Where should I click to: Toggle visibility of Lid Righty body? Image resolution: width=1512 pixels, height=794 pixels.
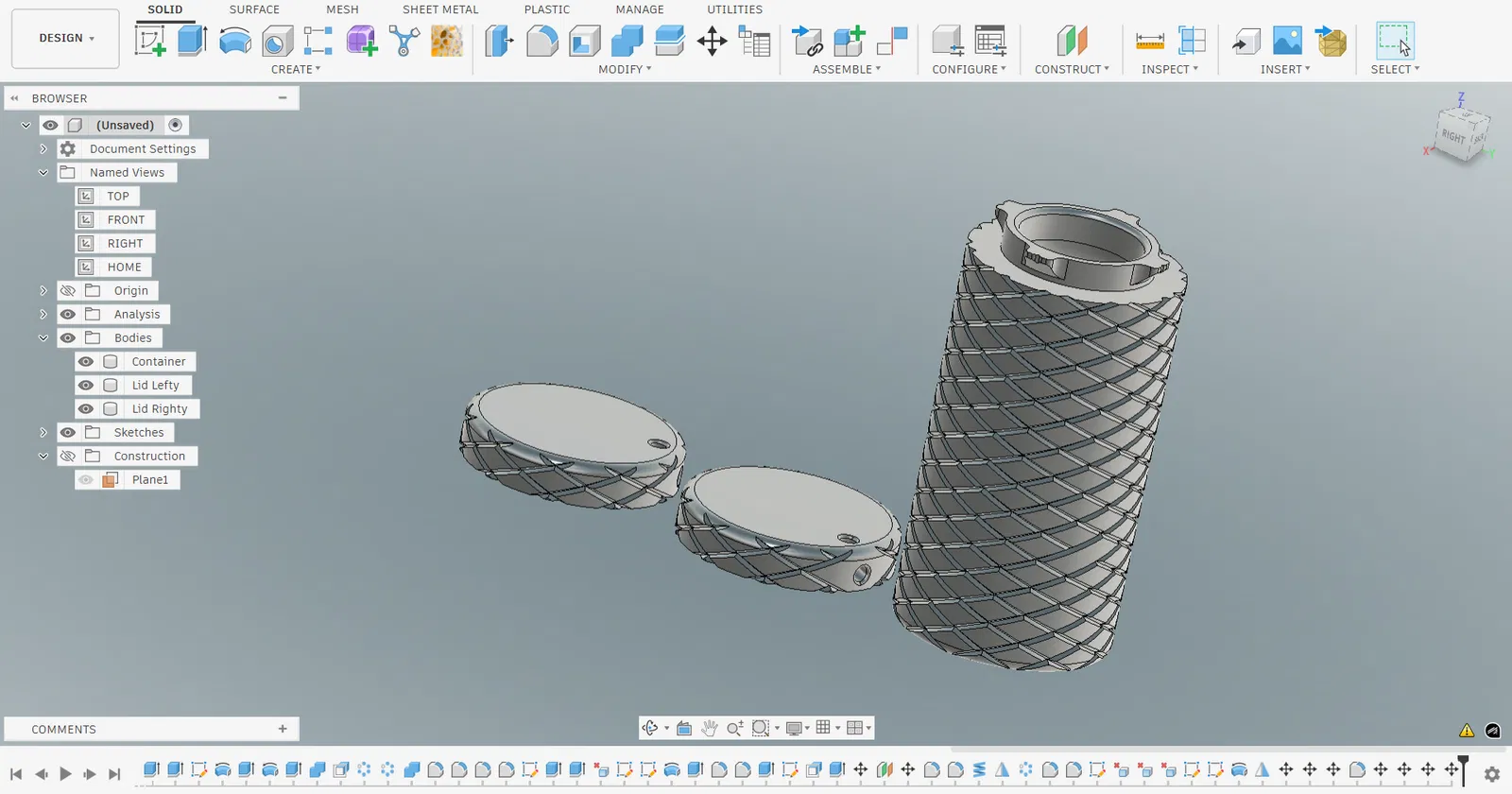86,409
